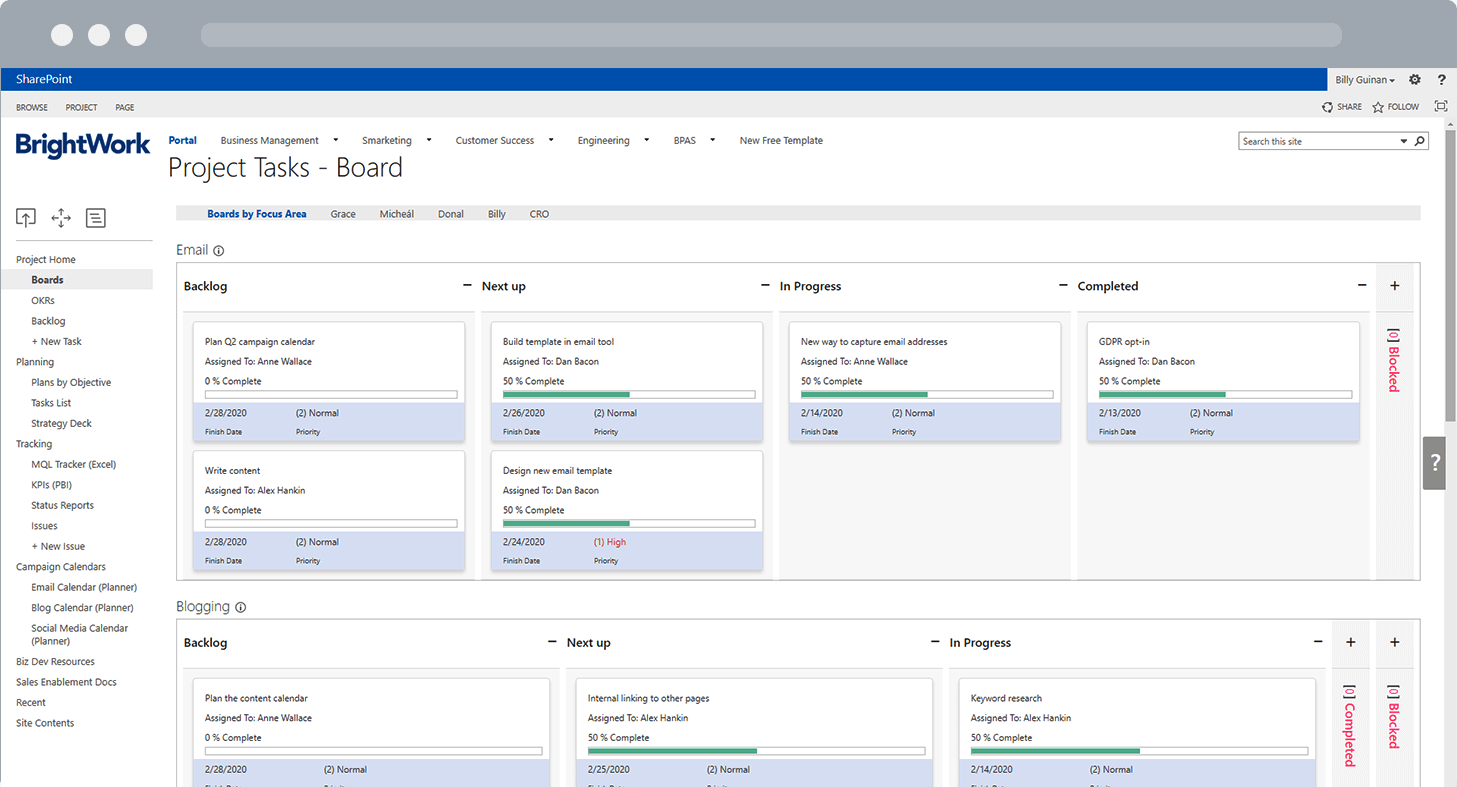
Task: Switch to the BROWSE ribbon tab
Action: (32, 107)
